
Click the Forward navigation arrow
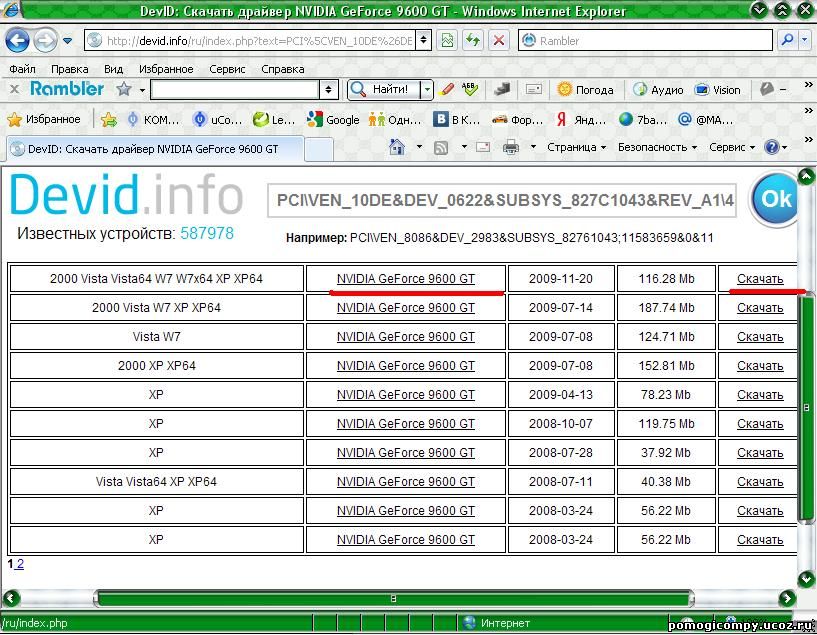pyautogui.click(x=45, y=41)
